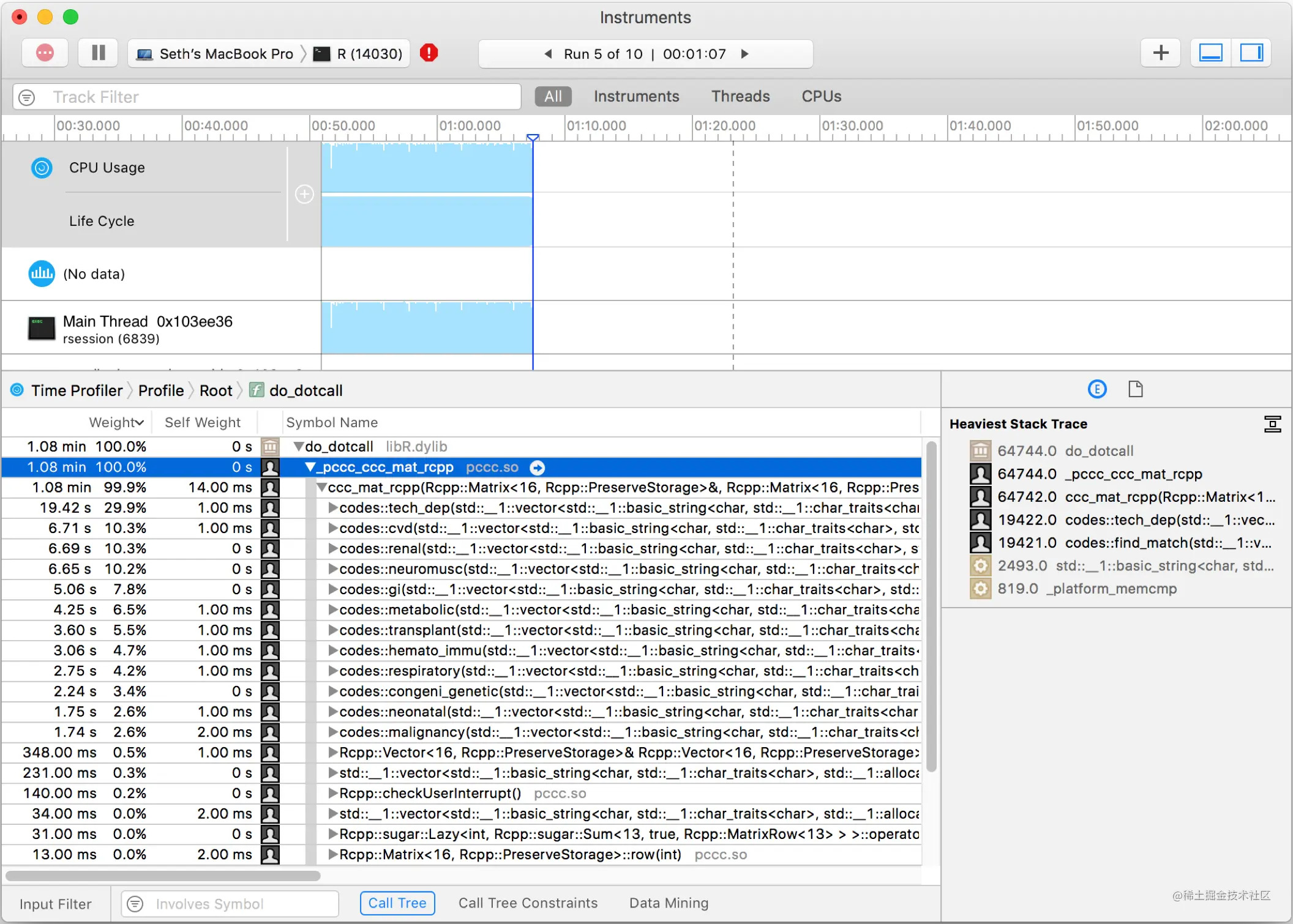Toggle the bottom detail pane view

[1210, 53]
